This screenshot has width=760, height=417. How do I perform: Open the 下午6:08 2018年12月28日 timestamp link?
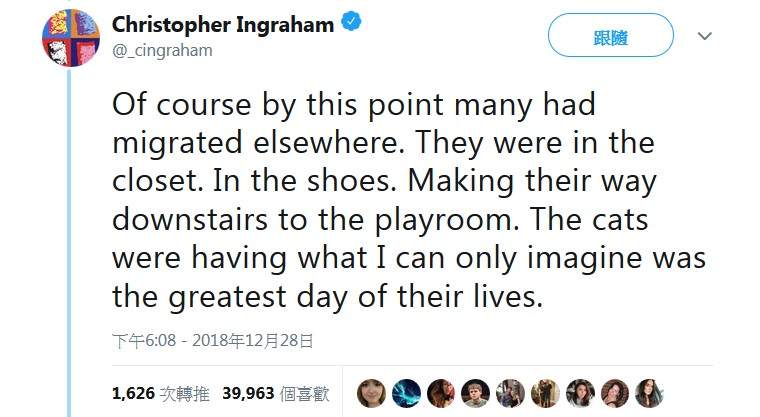click(x=214, y=342)
